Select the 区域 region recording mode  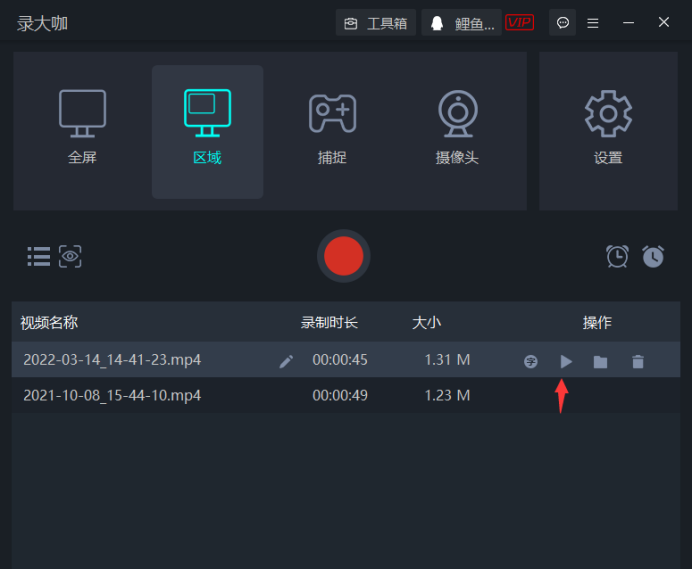[207, 128]
